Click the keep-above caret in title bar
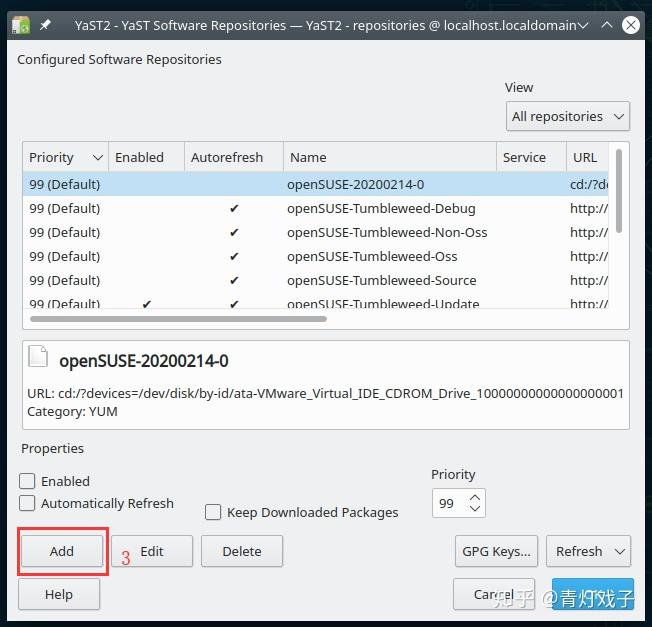This screenshot has width=652, height=627. pyautogui.click(x=607, y=25)
